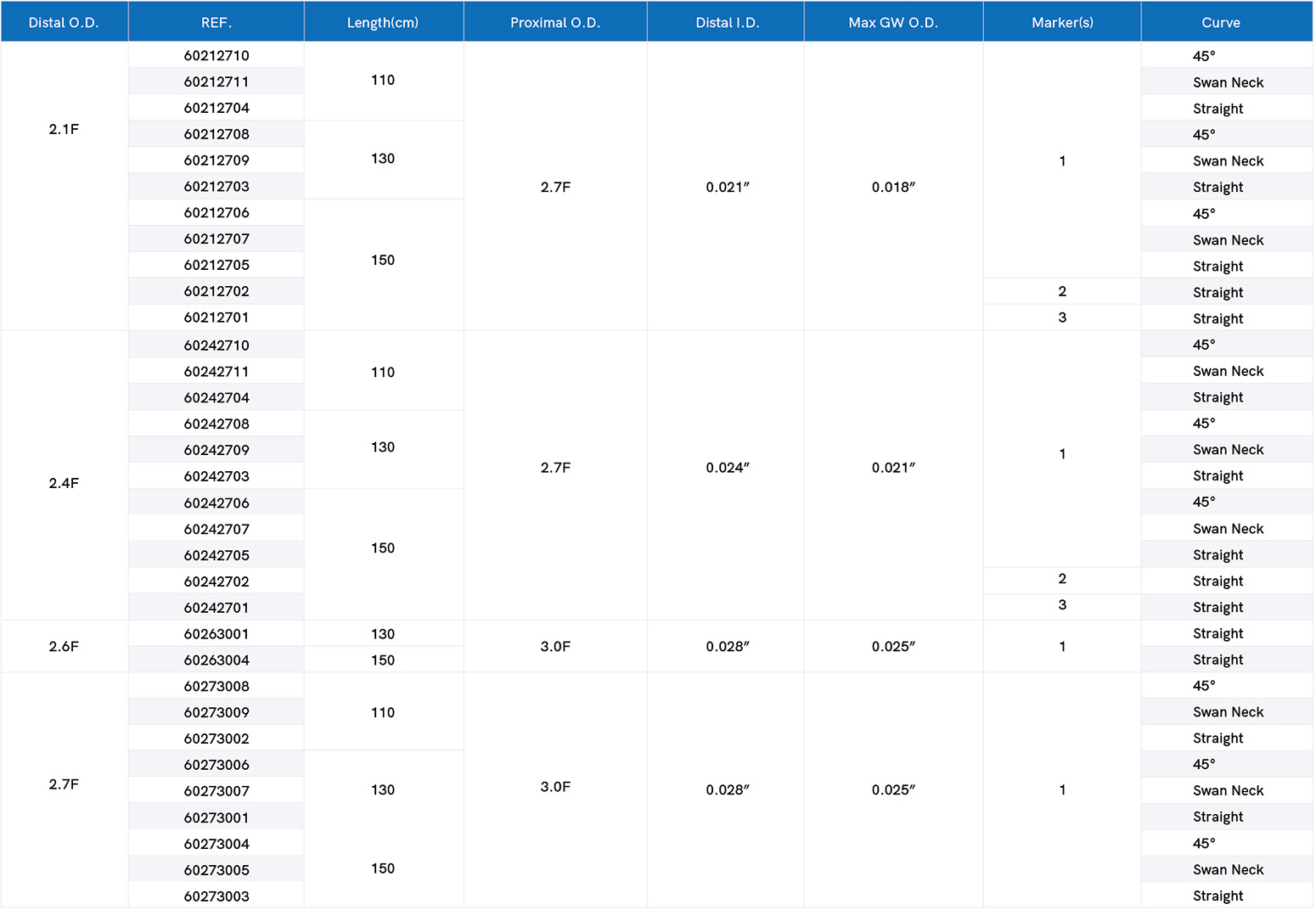Select REF cell 60273008
The image size is (1316, 910).
(x=217, y=687)
